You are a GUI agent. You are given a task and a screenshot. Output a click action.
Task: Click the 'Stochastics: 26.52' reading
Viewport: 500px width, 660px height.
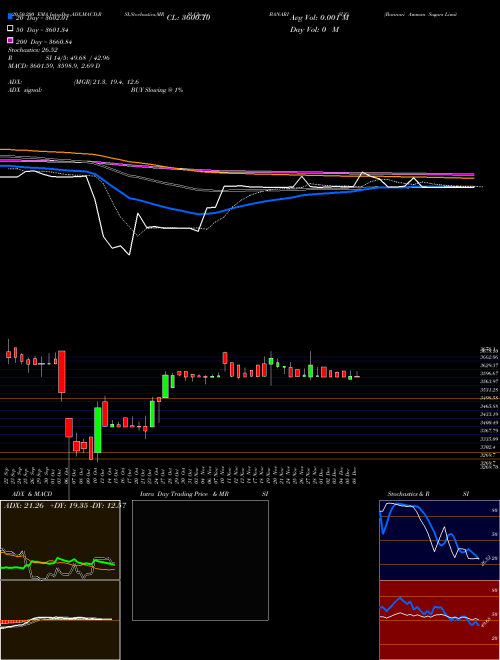click(33, 50)
